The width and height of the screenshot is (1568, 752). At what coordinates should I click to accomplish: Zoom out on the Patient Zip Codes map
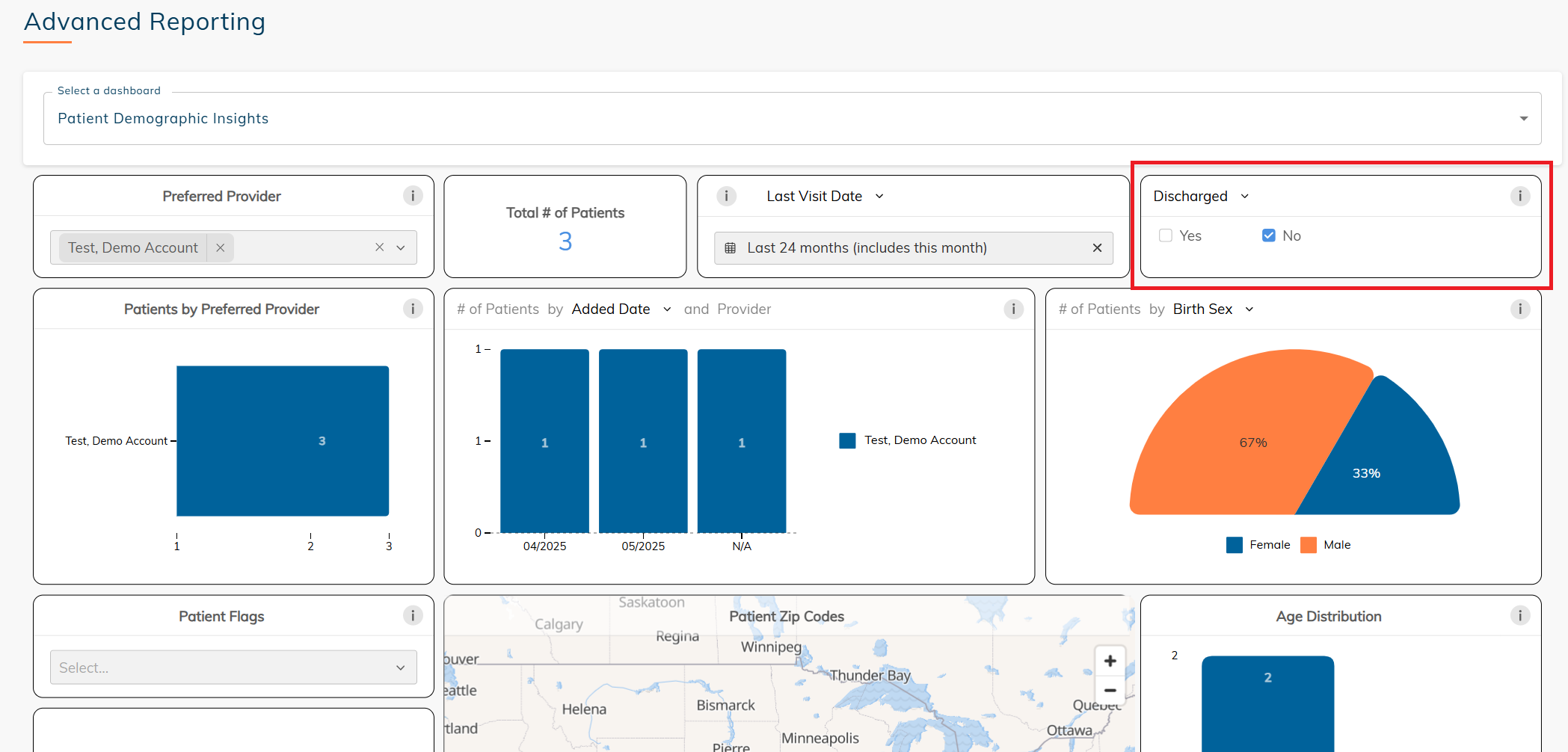point(1110,690)
